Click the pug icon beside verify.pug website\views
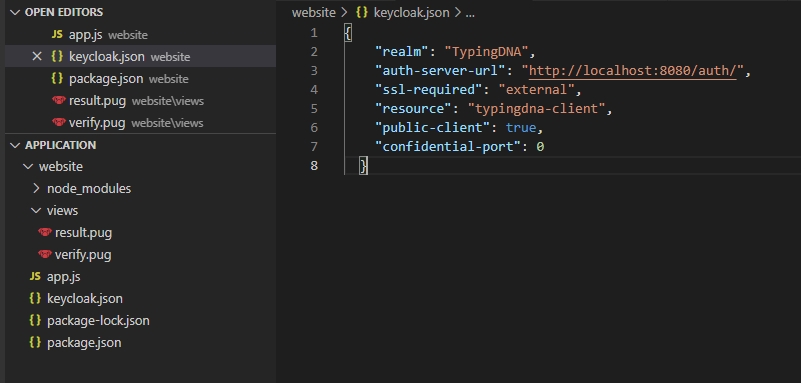 click(59, 123)
